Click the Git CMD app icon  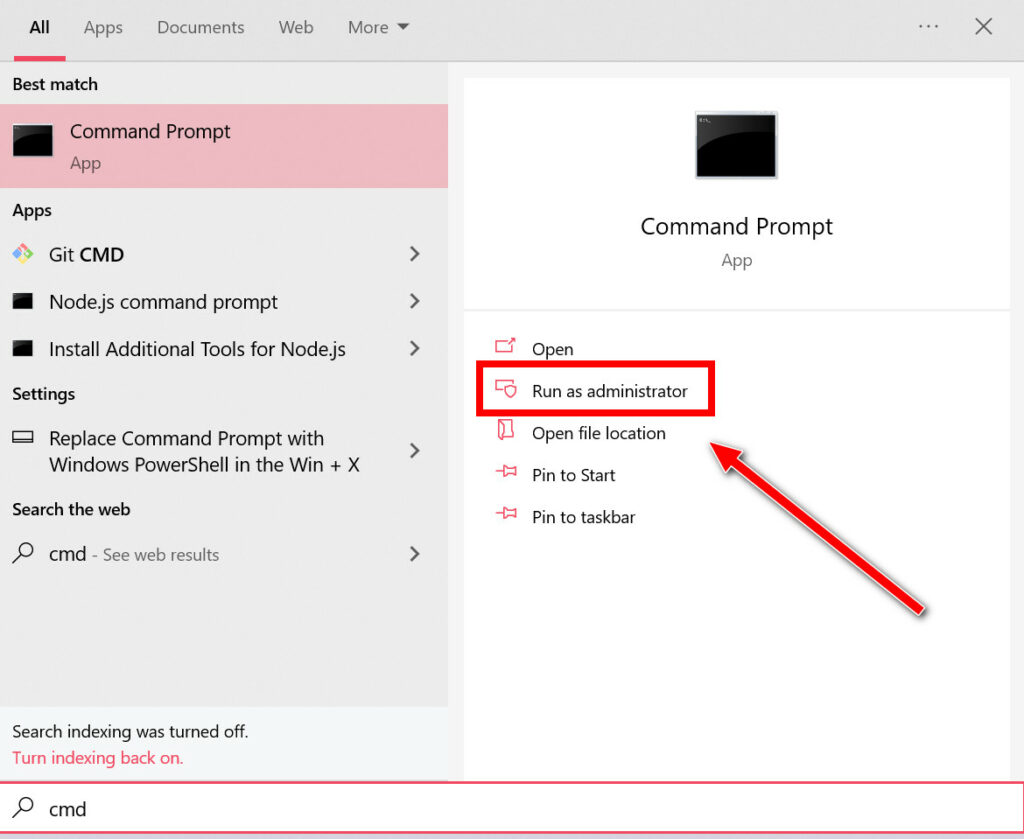pos(22,254)
